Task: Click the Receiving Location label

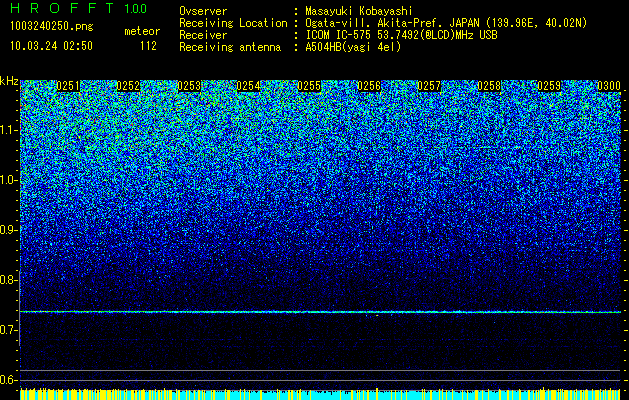Action: pyautogui.click(x=233, y=23)
